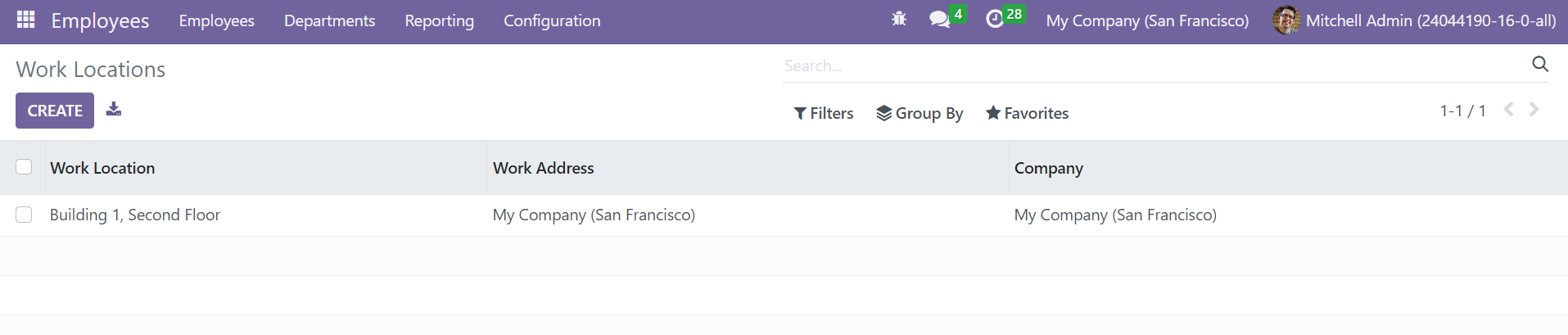Click the search magnifier icon

[1540, 65]
